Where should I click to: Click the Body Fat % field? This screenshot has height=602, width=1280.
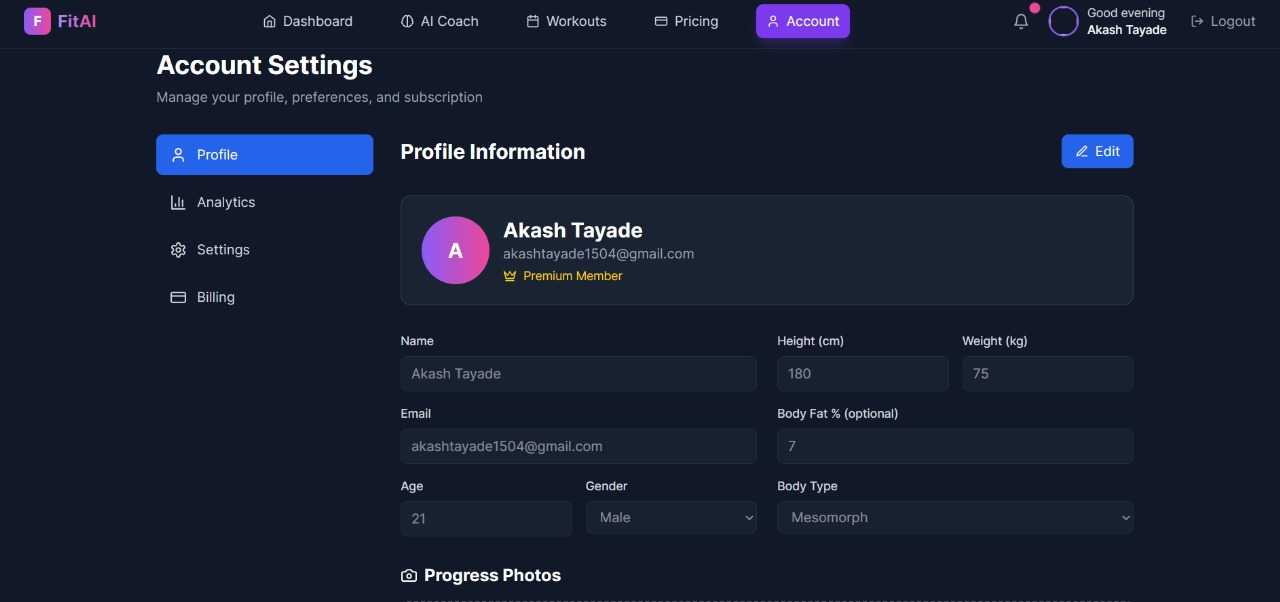pyautogui.click(x=955, y=446)
